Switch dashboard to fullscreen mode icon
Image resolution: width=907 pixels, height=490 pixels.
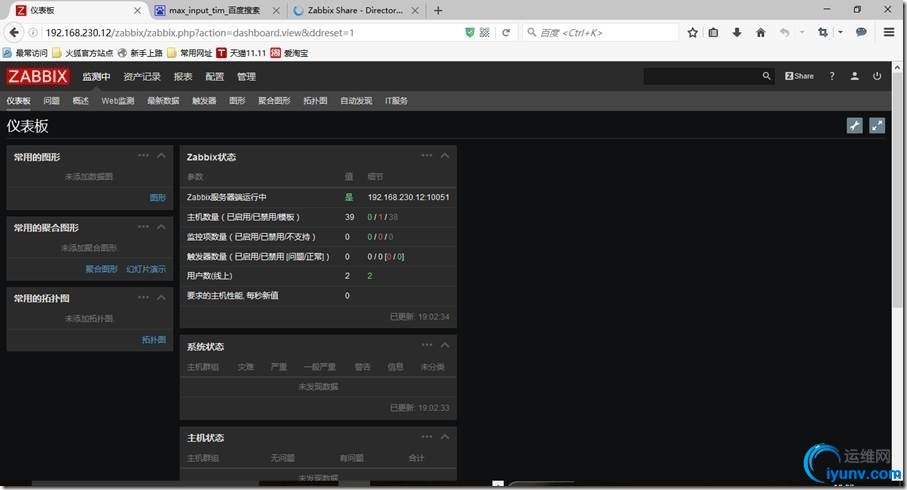click(877, 126)
